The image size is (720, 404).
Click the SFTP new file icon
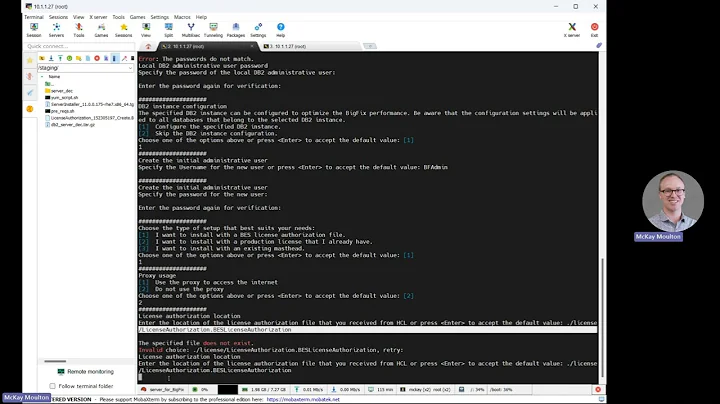[88, 58]
